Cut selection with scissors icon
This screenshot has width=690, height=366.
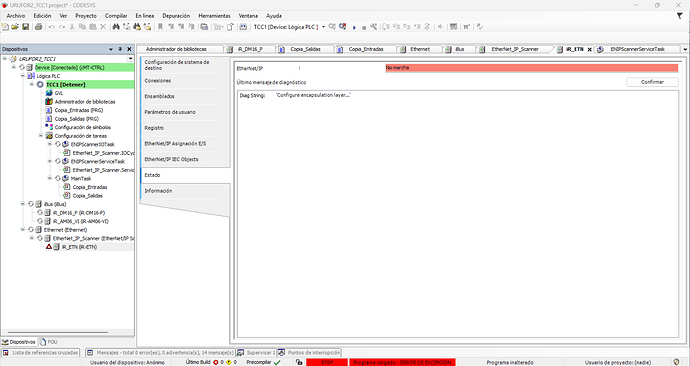pos(72,27)
